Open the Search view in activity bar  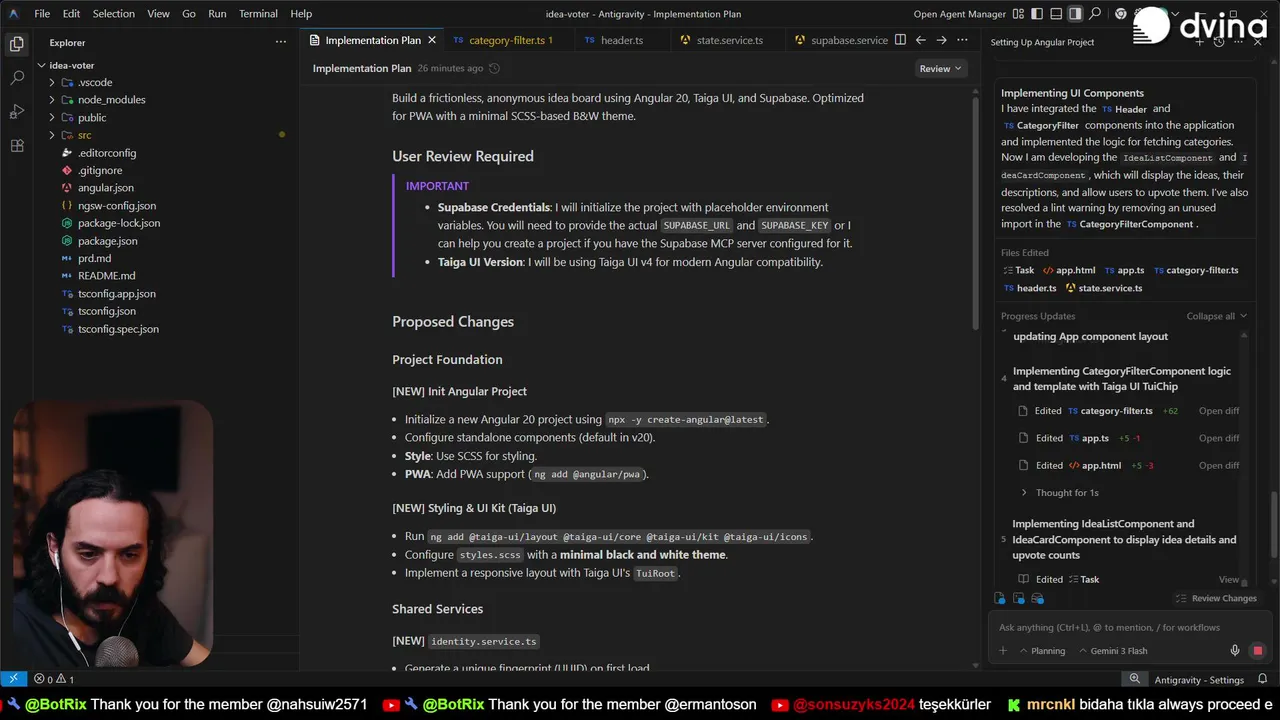coord(16,78)
